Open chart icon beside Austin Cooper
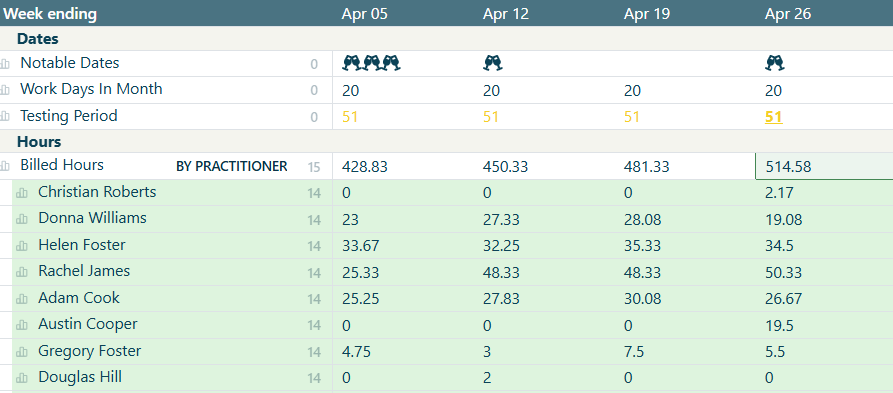 click(x=22, y=325)
